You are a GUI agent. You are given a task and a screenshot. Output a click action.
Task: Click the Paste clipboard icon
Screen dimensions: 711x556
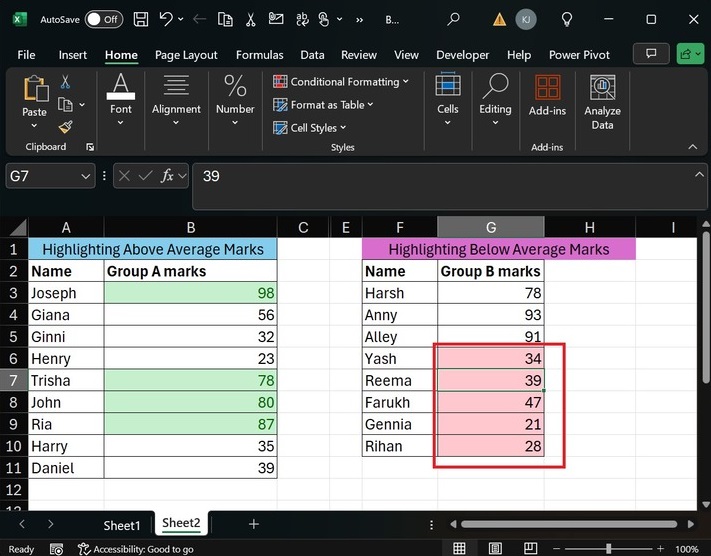pos(35,88)
